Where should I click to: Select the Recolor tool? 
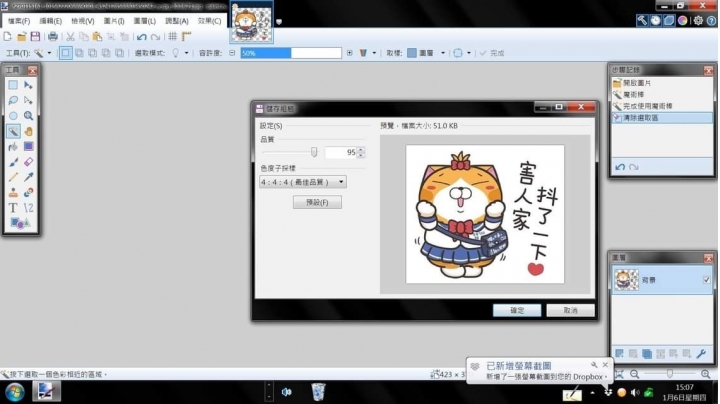[28, 192]
